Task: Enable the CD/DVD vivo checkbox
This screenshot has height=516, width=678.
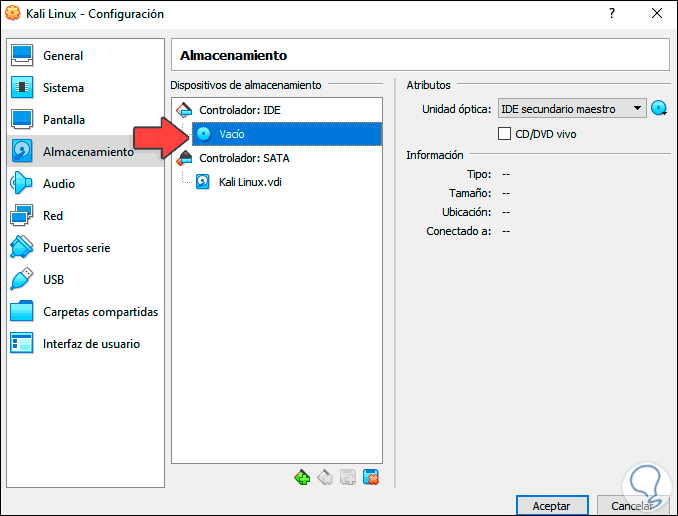Action: coord(504,134)
